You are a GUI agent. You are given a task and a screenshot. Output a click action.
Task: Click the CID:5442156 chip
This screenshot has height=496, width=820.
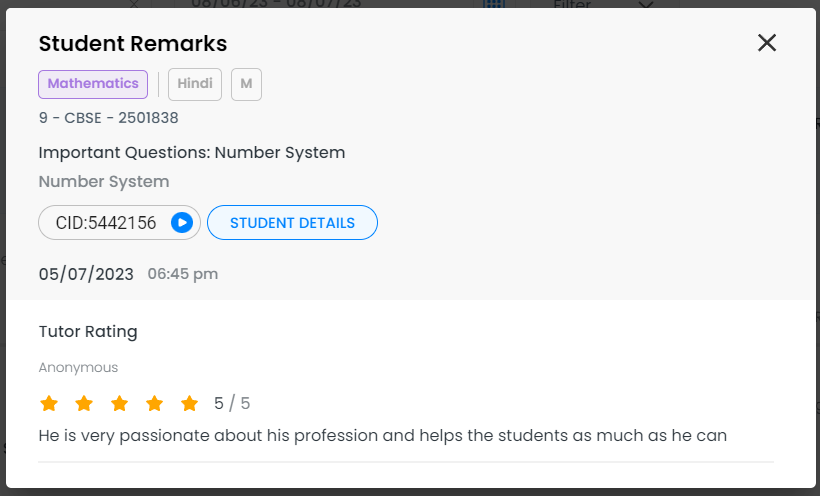pyautogui.click(x=107, y=223)
